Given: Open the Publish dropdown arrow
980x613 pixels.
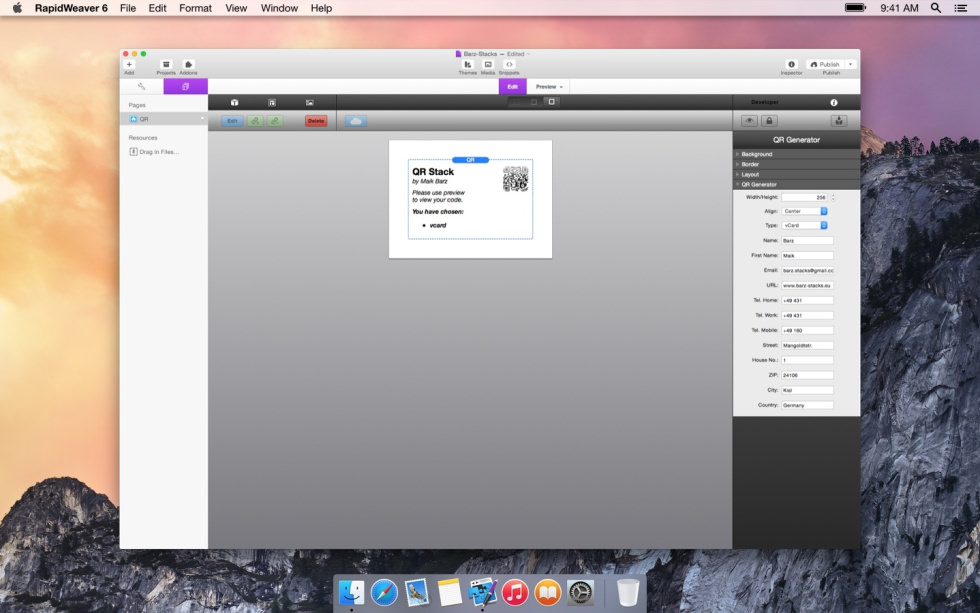Looking at the screenshot, I should tap(851, 64).
